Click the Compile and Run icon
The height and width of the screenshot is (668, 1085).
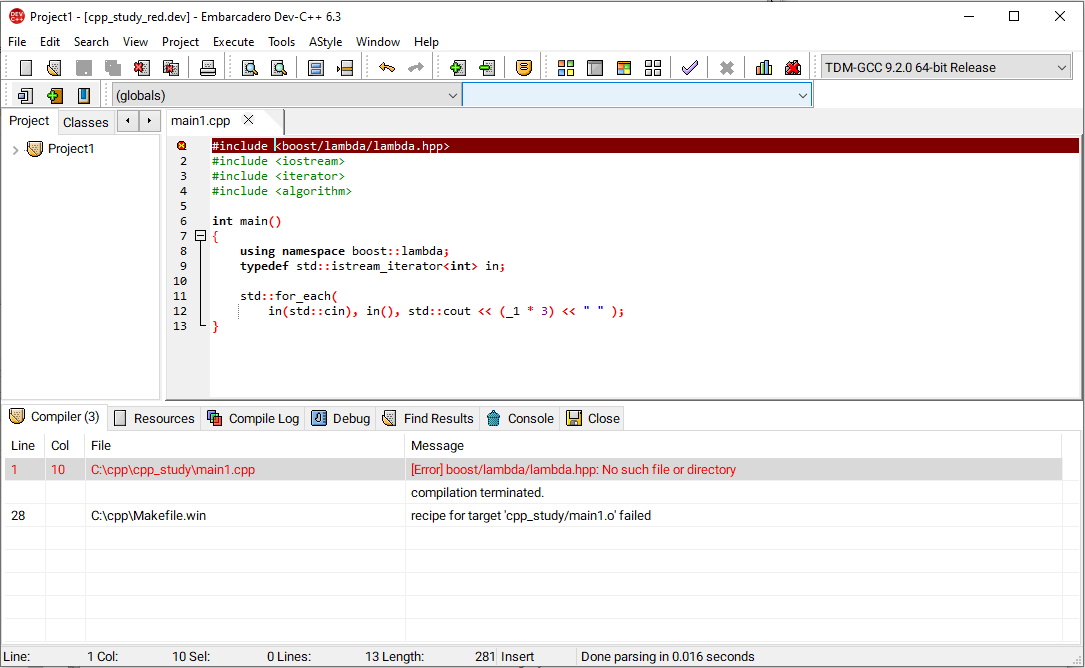click(x=624, y=68)
